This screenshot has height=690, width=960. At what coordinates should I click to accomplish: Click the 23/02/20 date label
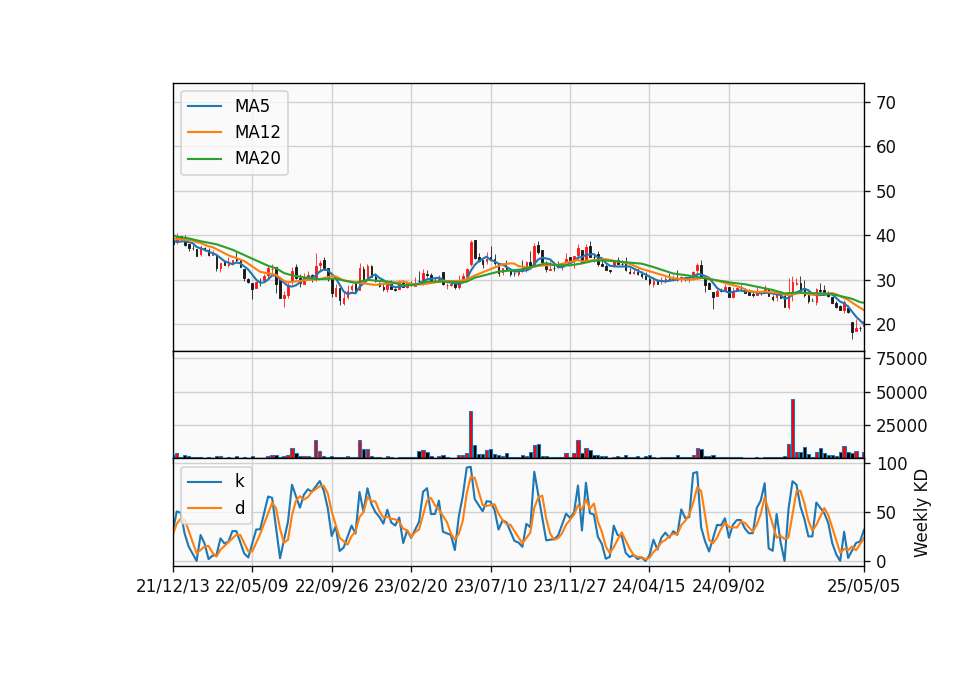(x=411, y=586)
